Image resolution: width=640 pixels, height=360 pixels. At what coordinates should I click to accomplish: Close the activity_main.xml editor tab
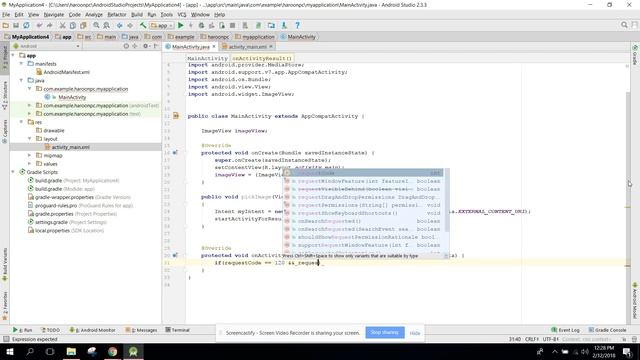(271, 47)
